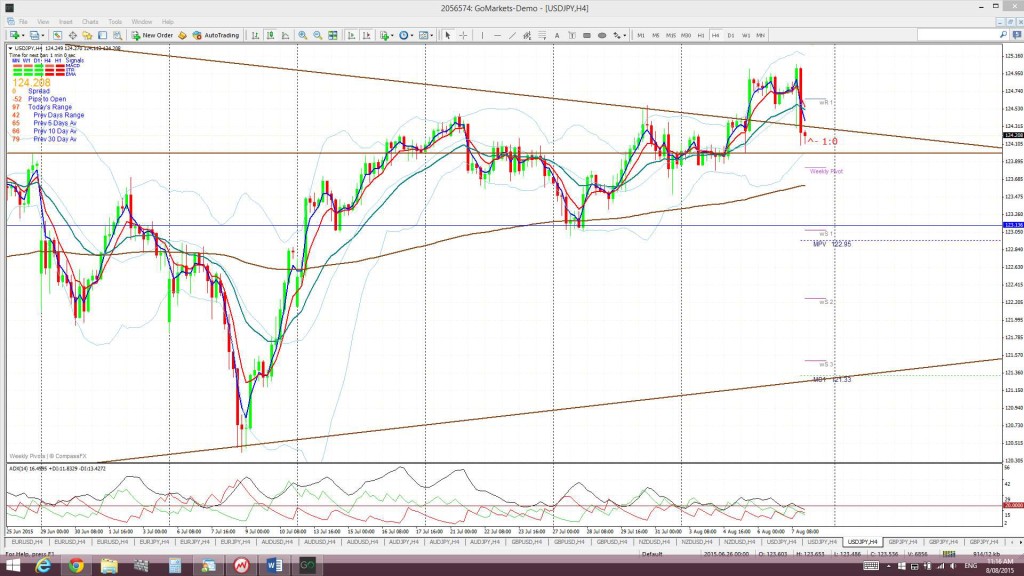Expand the arrows tool dropdown
Screen dimensions: 1024x576
pos(625,35)
